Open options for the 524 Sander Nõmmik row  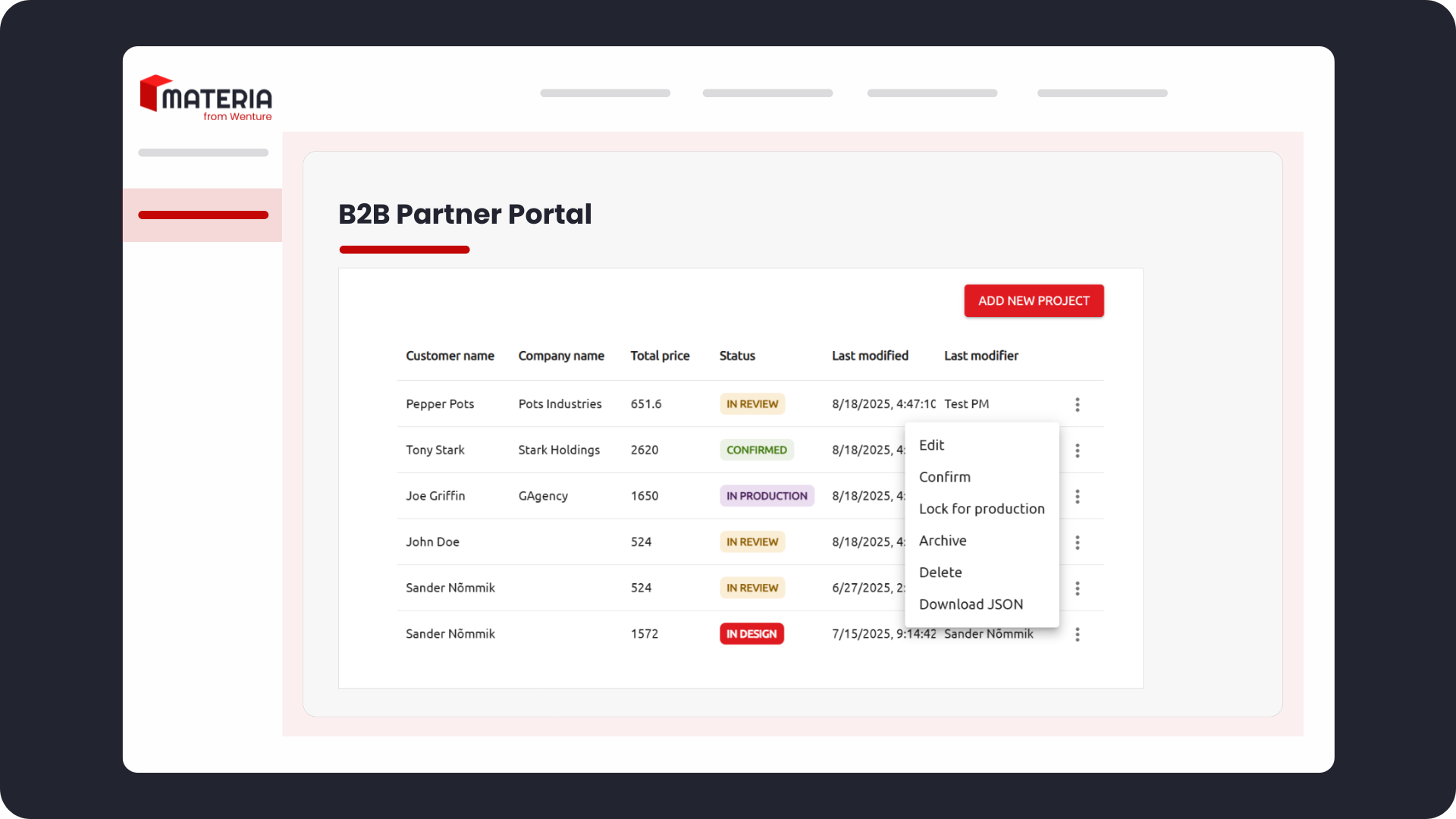pyautogui.click(x=1077, y=588)
